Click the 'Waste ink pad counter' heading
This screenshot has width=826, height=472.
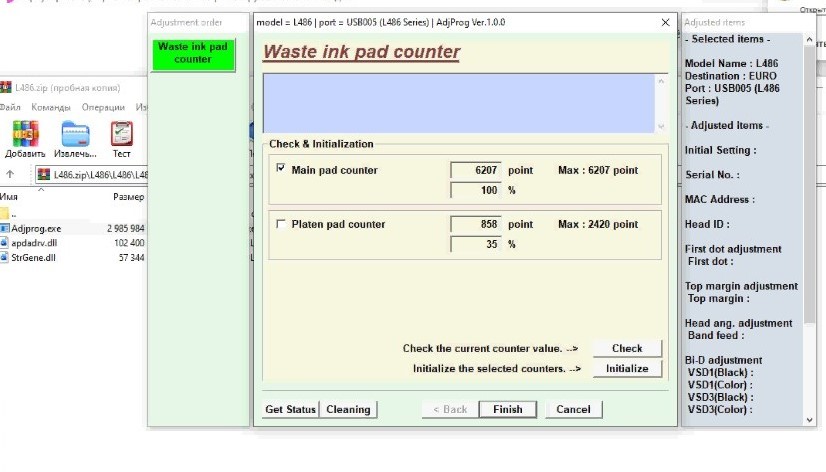[x=361, y=52]
